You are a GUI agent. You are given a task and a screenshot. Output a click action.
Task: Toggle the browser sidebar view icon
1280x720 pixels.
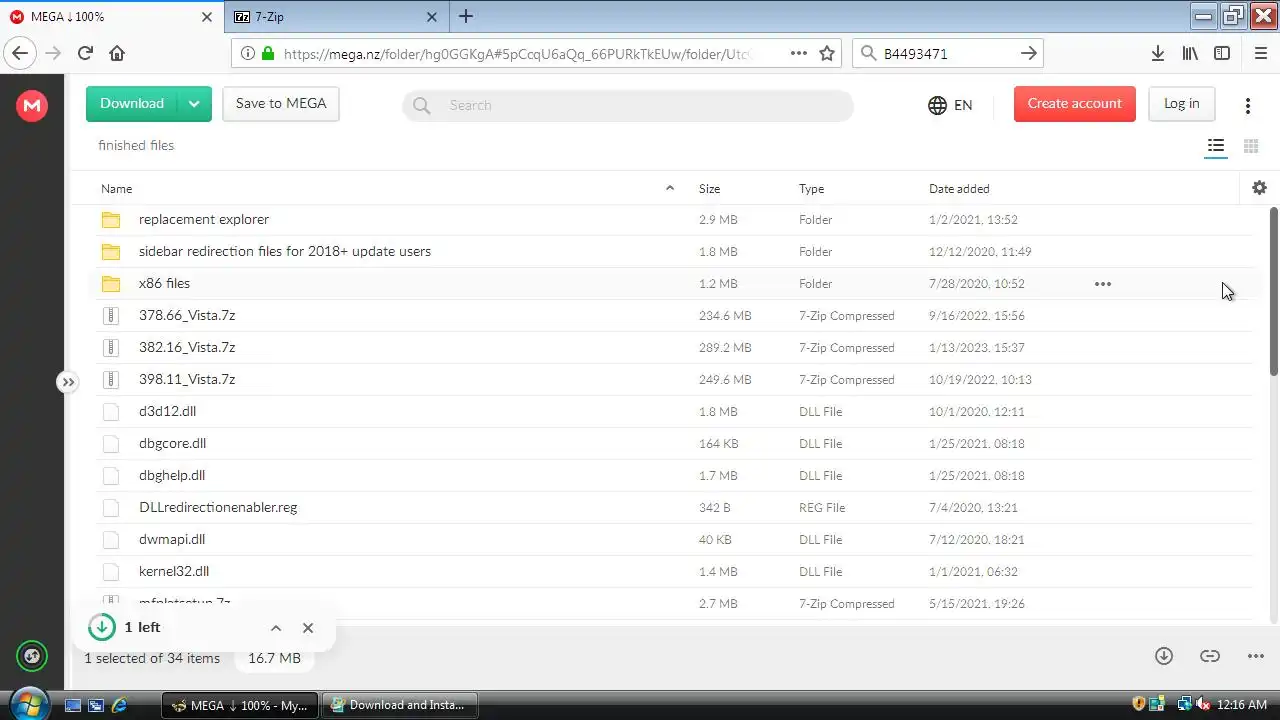[x=1222, y=54]
